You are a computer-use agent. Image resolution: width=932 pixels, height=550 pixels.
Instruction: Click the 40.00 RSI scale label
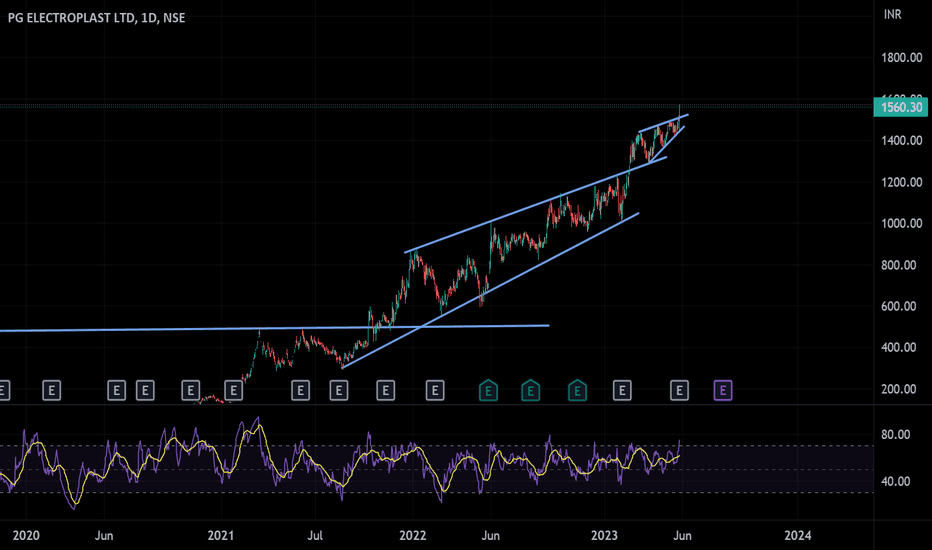tap(895, 481)
